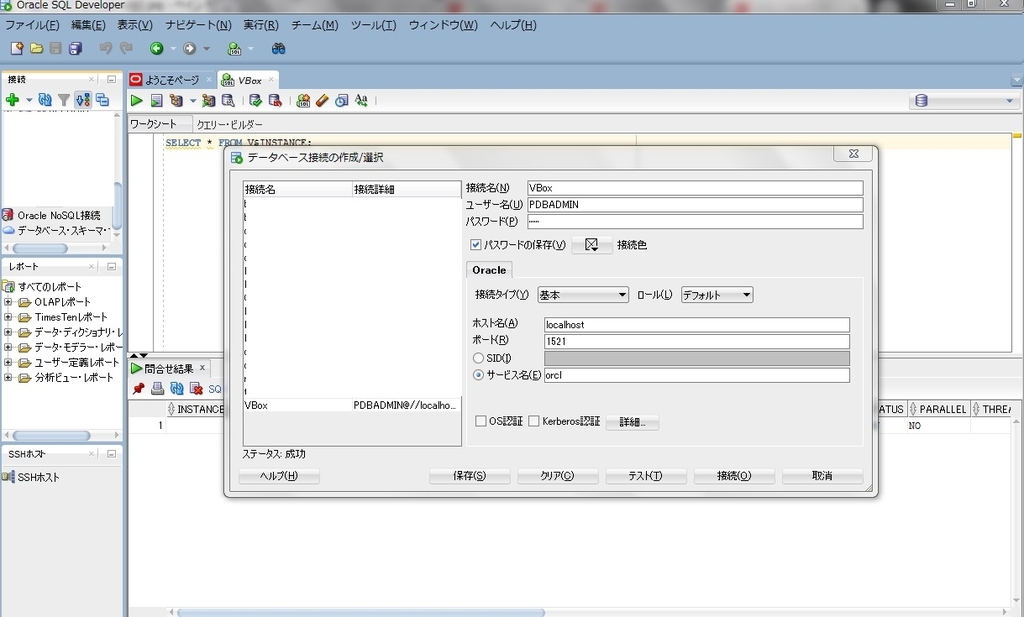Open the ロール dropdown showing デフォルト
Image resolution: width=1024 pixels, height=617 pixels.
click(716, 294)
